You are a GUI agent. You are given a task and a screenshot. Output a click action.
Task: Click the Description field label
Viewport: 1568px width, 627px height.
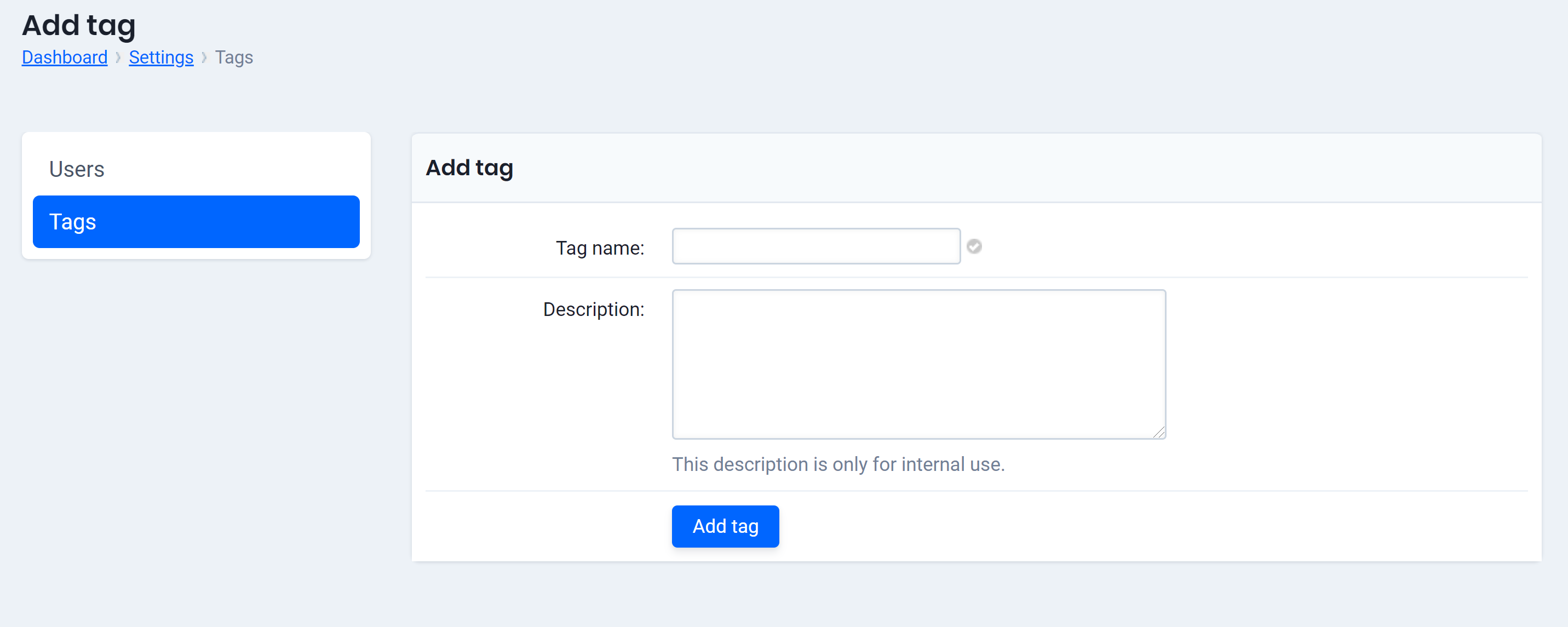coord(594,309)
